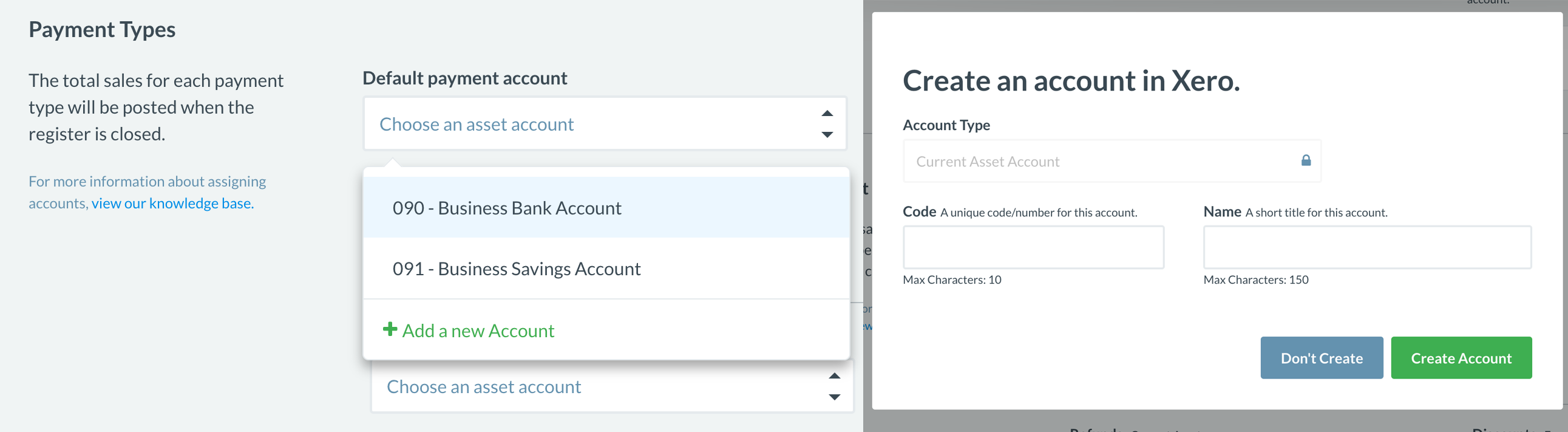
Task: Click the Create Account button
Action: (1461, 358)
